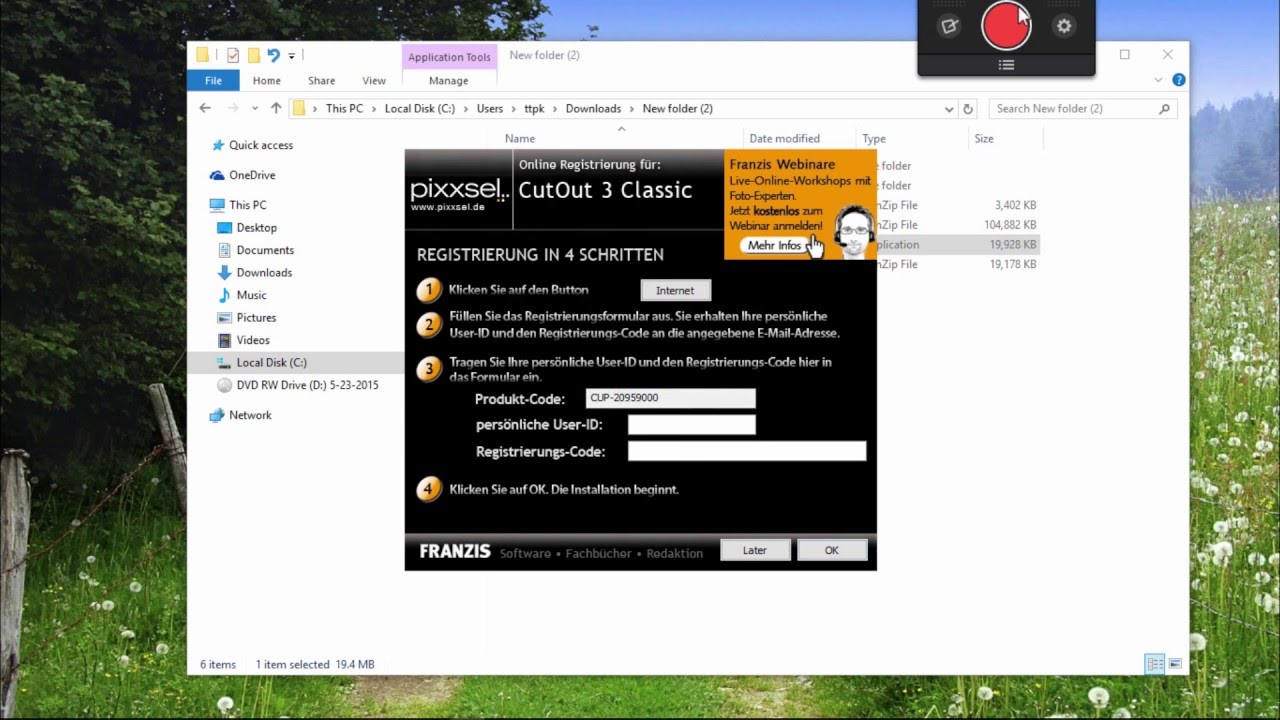Click Users breadcrumb segment
Image resolution: width=1280 pixels, height=720 pixels.
coord(490,108)
